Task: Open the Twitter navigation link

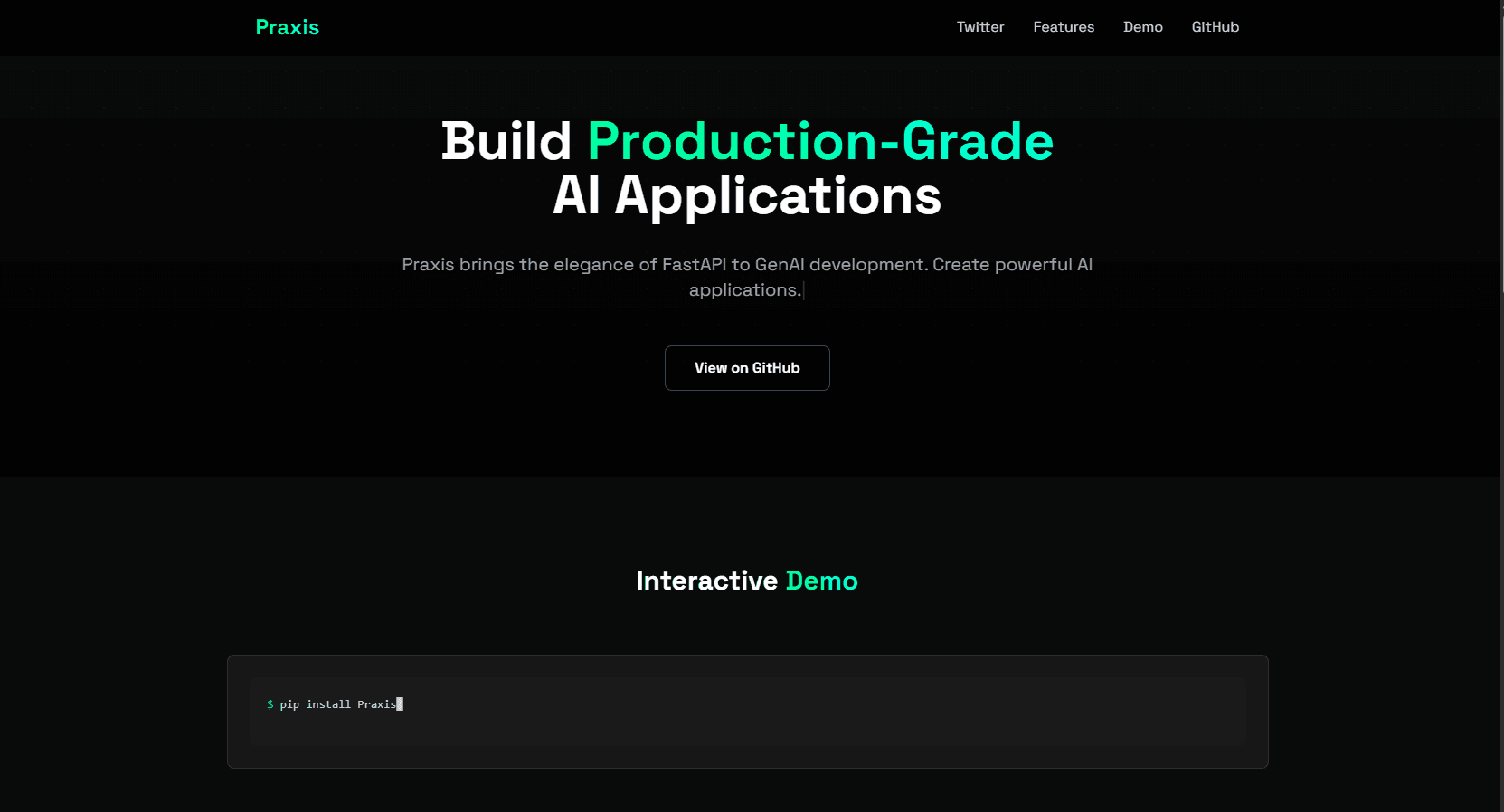Action: pyautogui.click(x=980, y=27)
